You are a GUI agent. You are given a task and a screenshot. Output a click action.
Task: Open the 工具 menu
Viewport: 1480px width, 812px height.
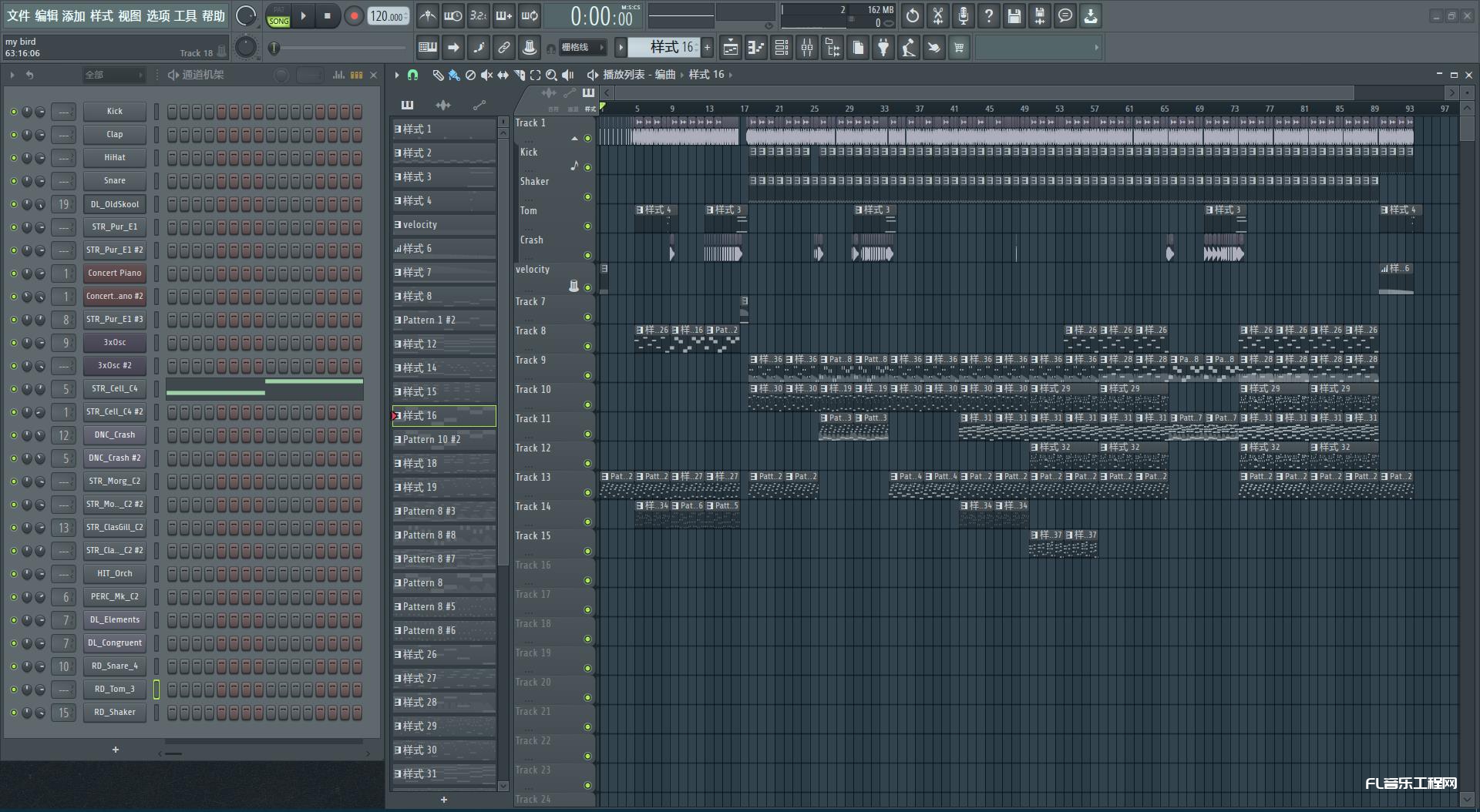(x=186, y=15)
